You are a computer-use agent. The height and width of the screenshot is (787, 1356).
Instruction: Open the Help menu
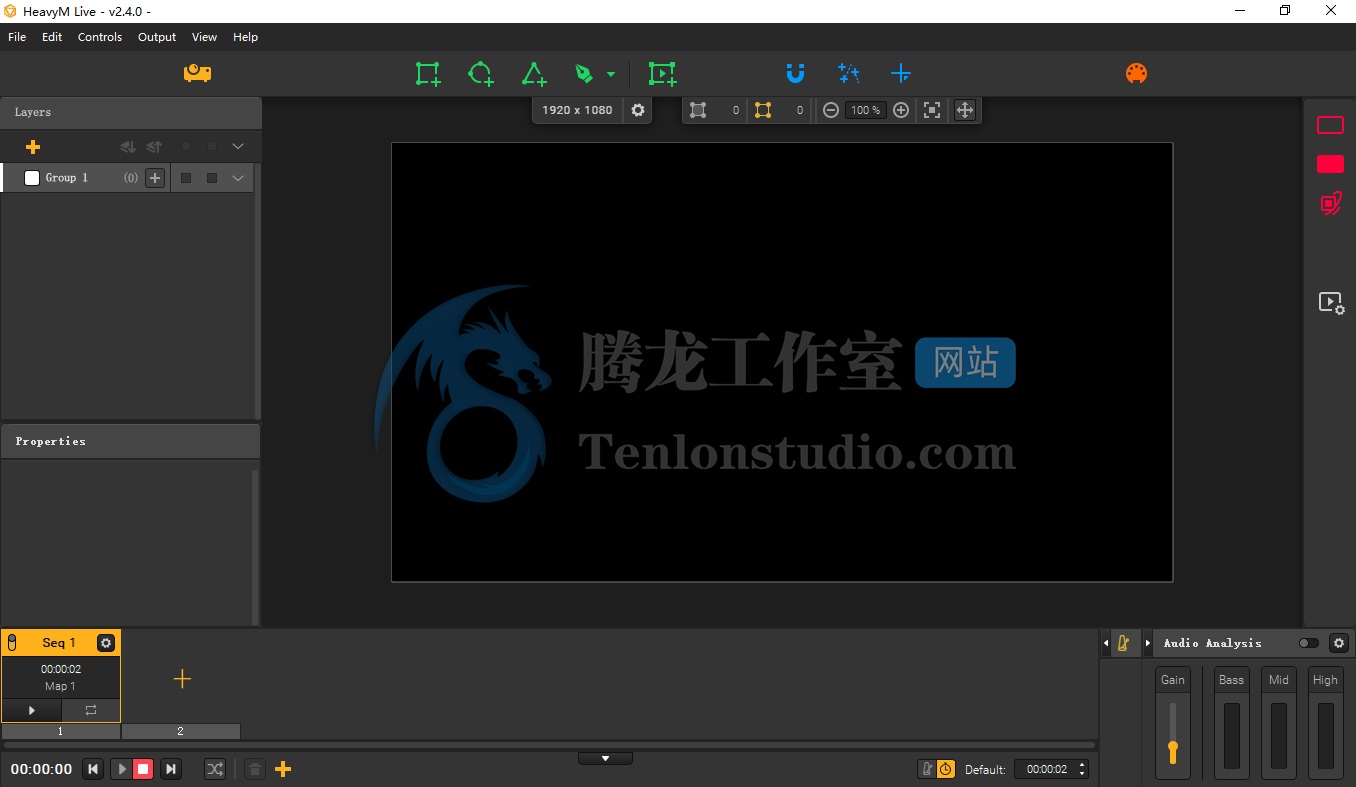(x=245, y=37)
